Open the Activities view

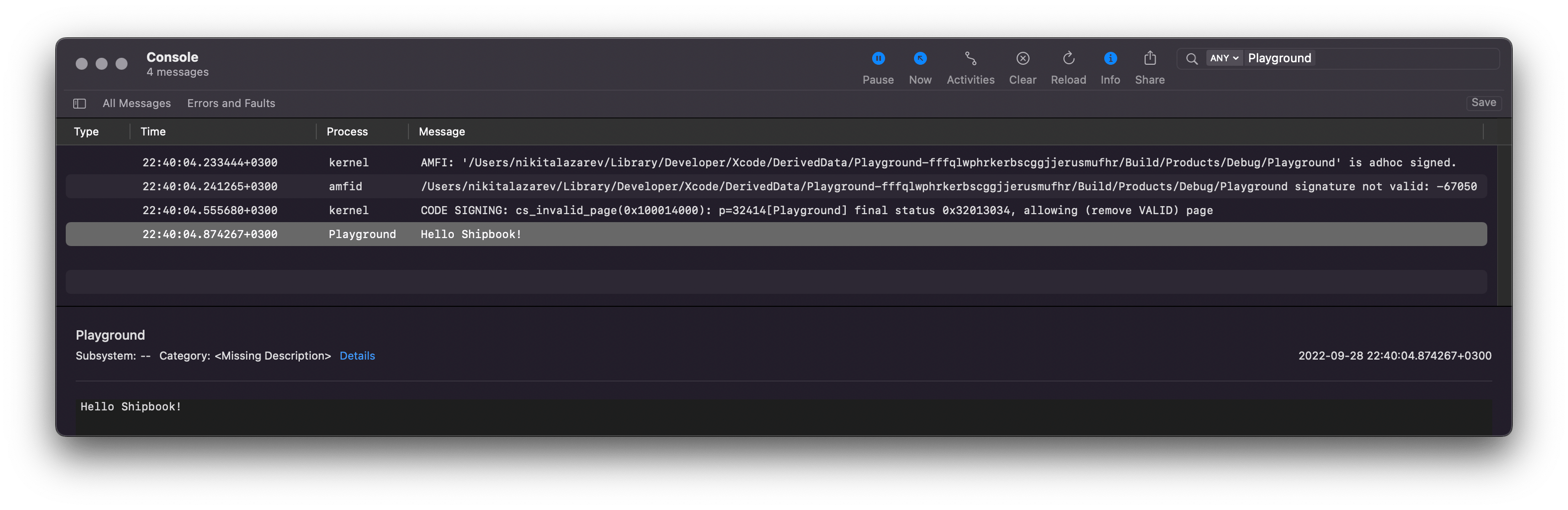tap(970, 58)
